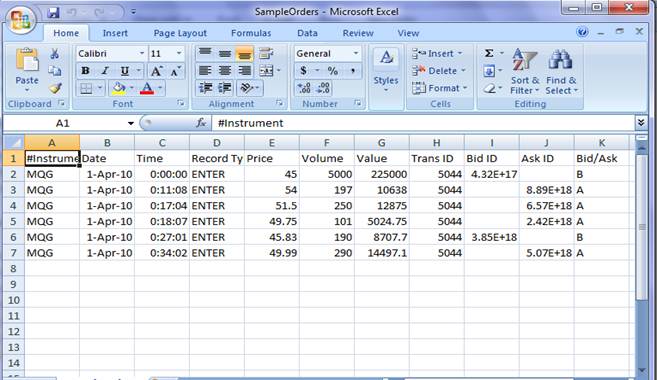
Task: Toggle Italic formatting
Action: [105, 71]
